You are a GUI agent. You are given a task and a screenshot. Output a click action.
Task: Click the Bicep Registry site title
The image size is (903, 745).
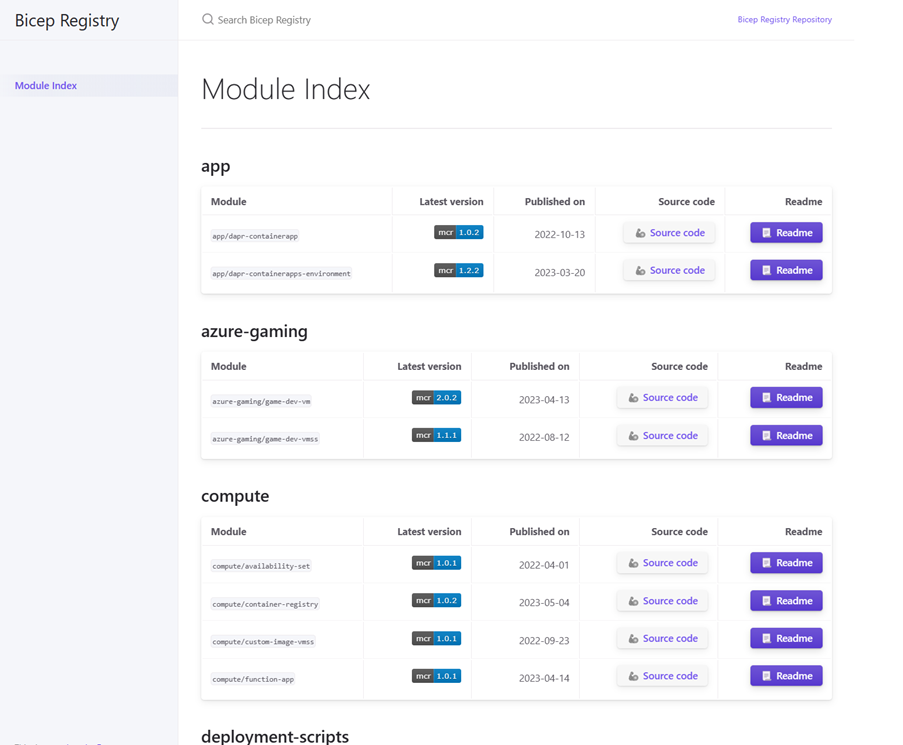67,21
